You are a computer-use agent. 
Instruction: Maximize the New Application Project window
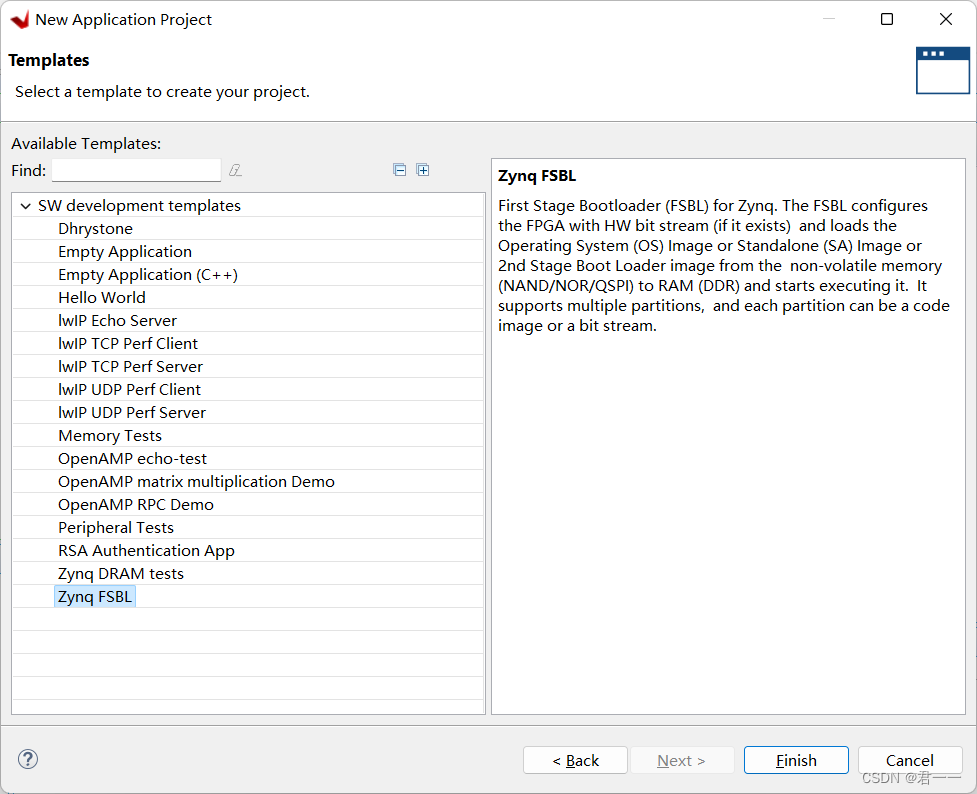(887, 19)
